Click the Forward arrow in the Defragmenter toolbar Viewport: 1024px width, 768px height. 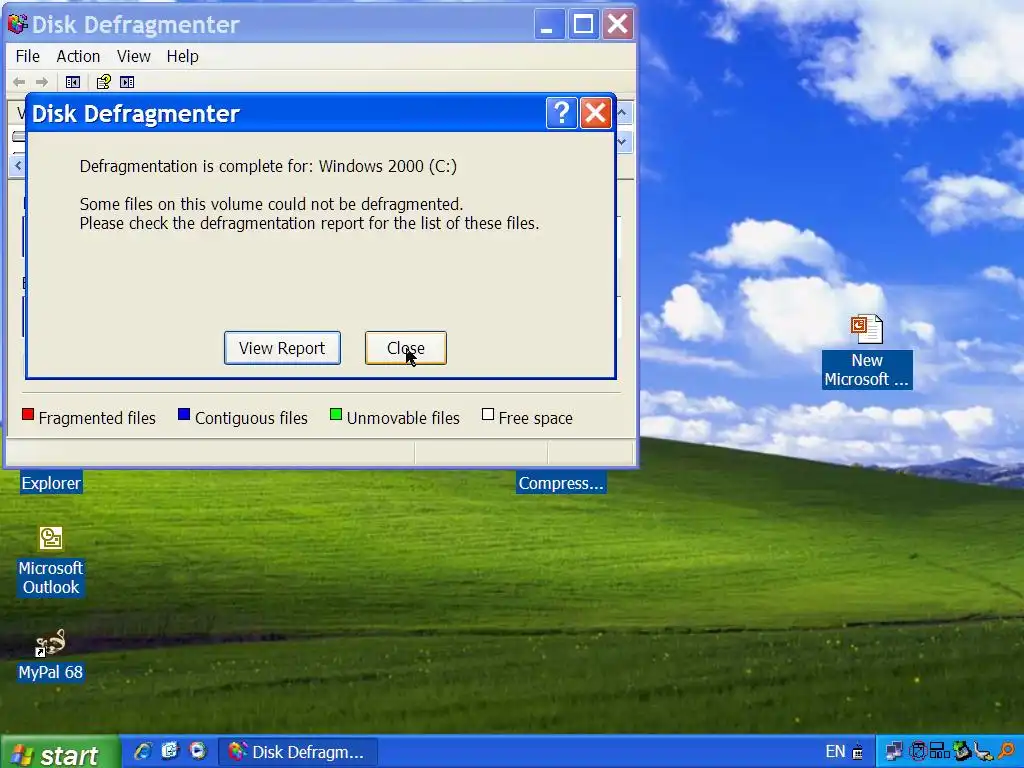pyautogui.click(x=42, y=82)
